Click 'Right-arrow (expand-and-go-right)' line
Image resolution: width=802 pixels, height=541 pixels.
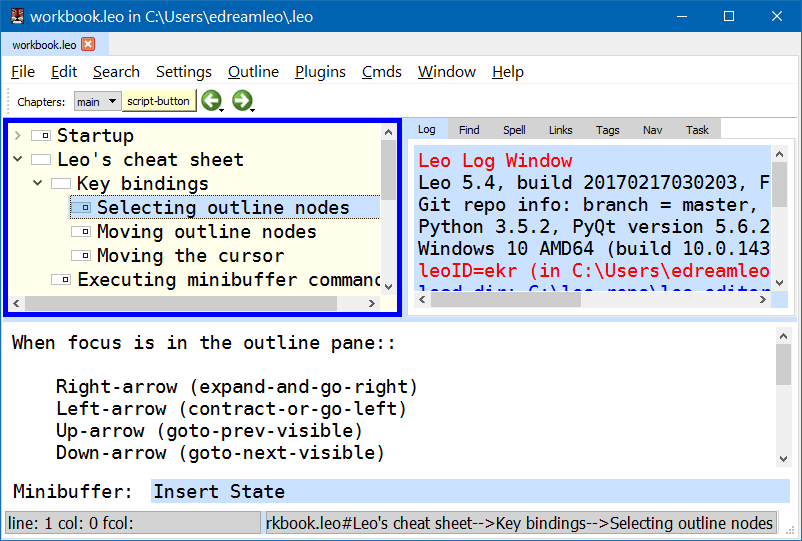click(x=237, y=387)
